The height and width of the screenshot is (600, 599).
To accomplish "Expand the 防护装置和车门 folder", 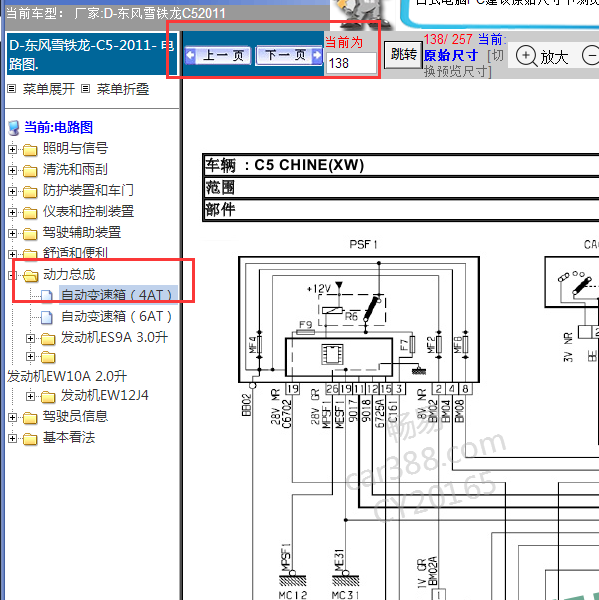I will tap(12, 191).
